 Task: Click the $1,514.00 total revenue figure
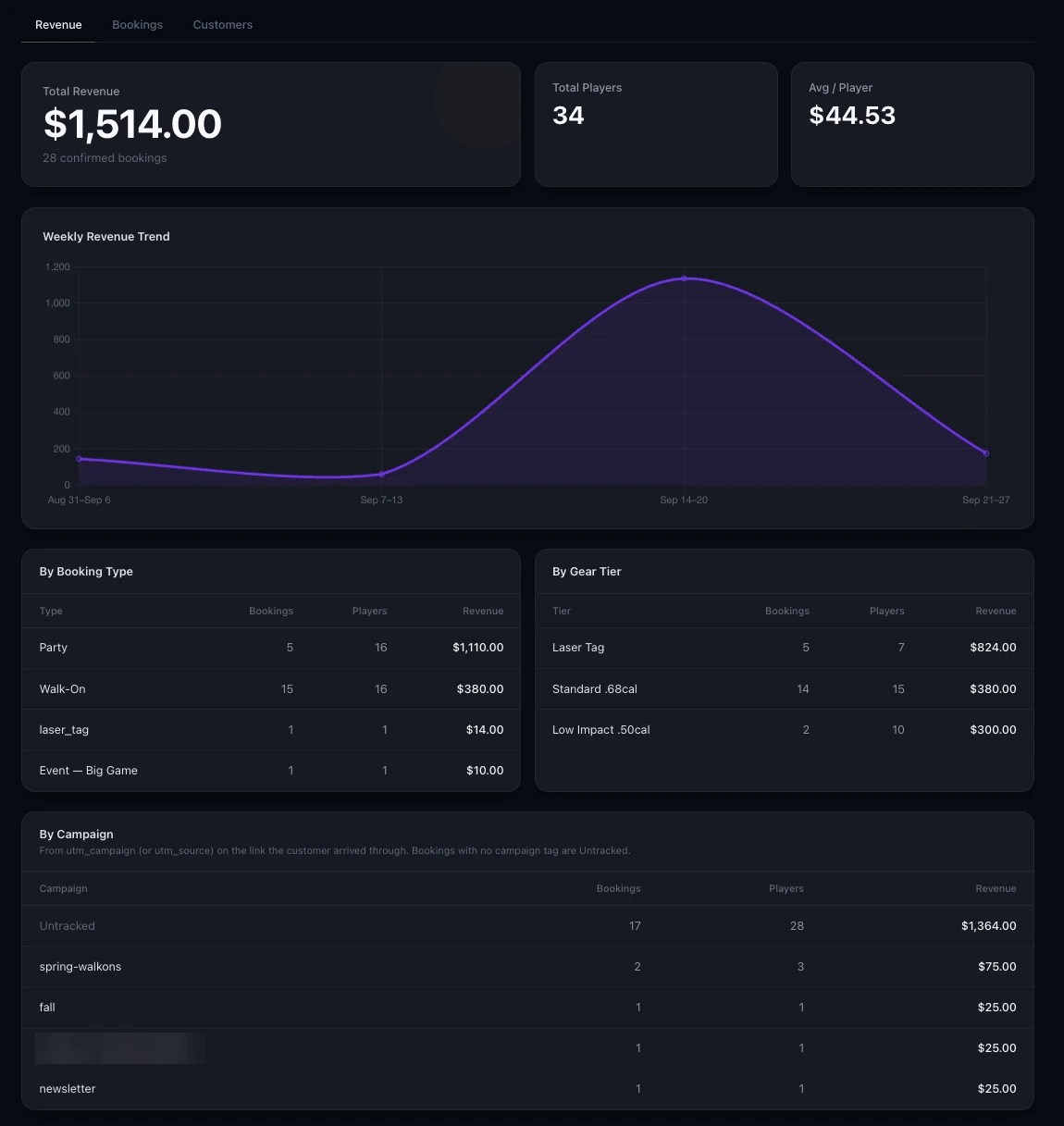pos(132,124)
